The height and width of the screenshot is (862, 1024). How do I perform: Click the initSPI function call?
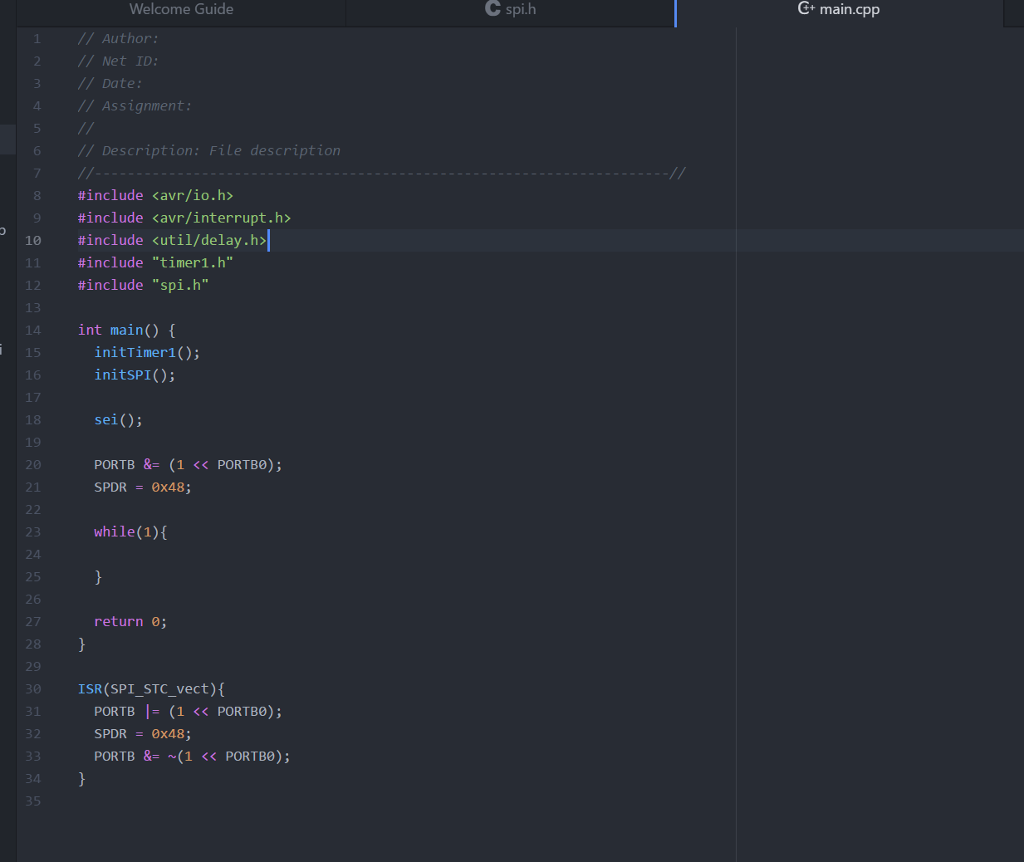point(125,374)
